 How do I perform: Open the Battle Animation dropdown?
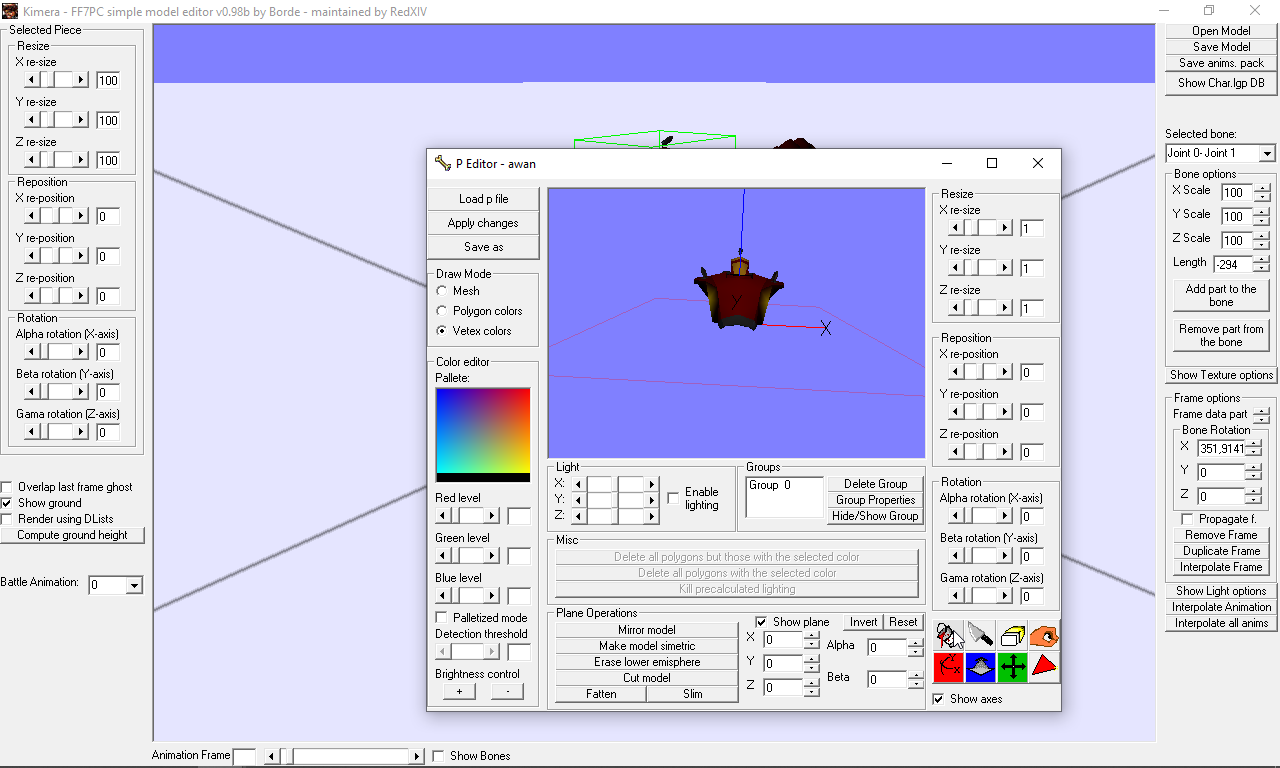135,585
